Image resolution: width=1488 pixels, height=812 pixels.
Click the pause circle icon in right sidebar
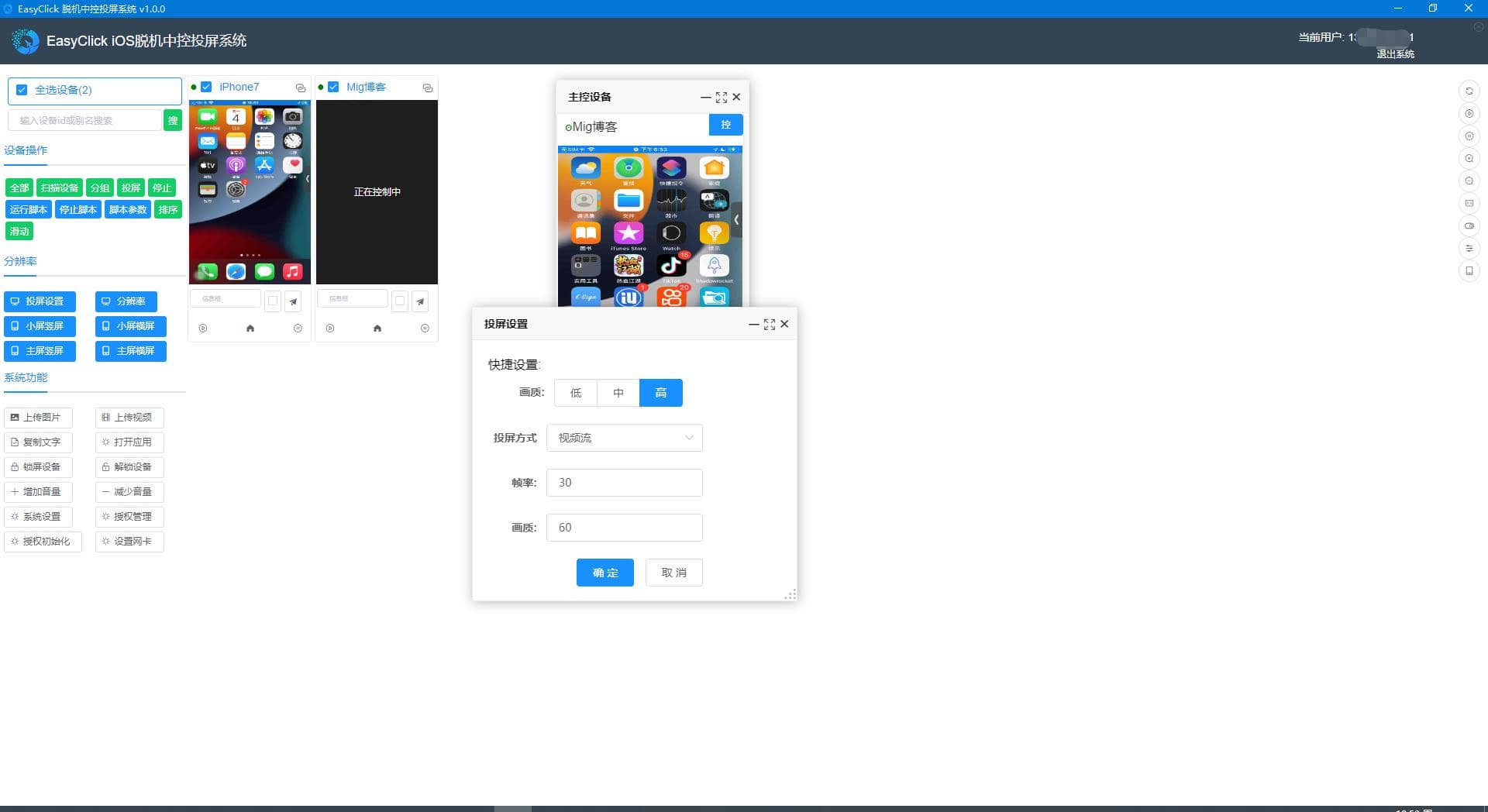(x=1469, y=136)
